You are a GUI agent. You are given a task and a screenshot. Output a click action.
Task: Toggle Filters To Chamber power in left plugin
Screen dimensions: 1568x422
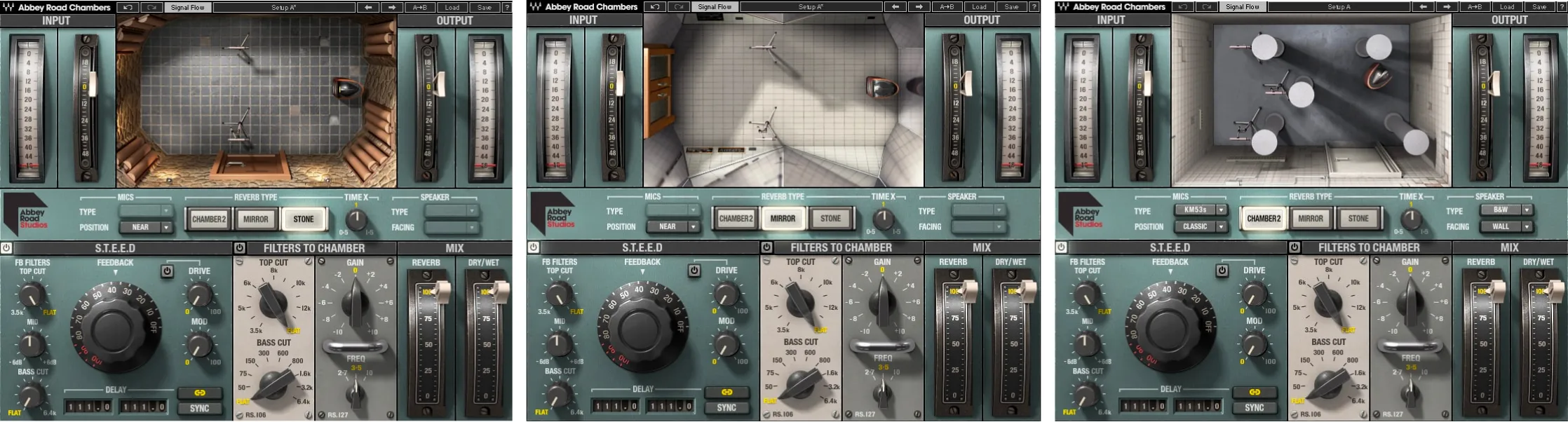[240, 248]
